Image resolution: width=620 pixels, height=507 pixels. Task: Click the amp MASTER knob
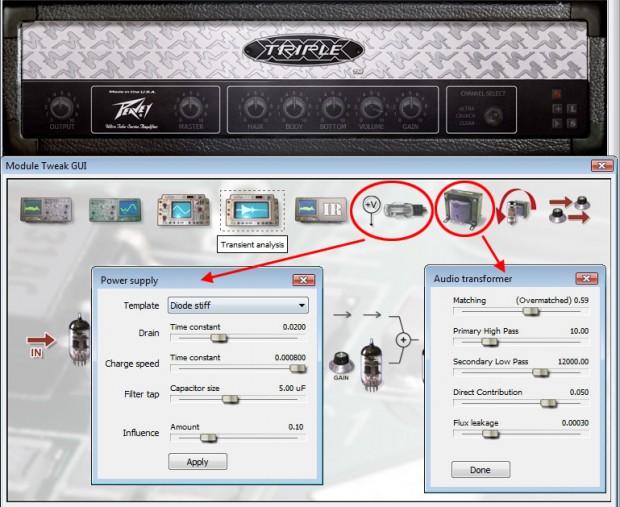pos(187,108)
